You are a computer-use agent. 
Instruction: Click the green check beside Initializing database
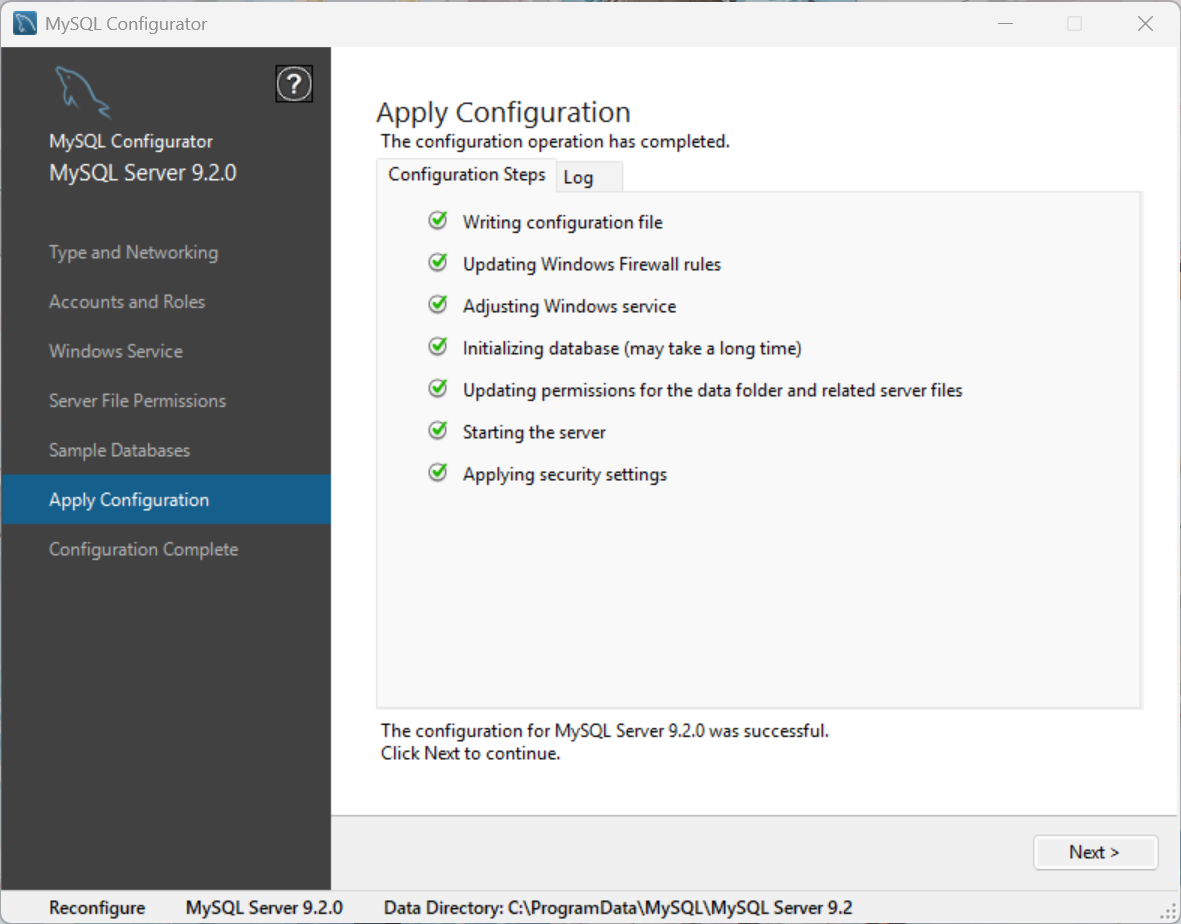[438, 347]
